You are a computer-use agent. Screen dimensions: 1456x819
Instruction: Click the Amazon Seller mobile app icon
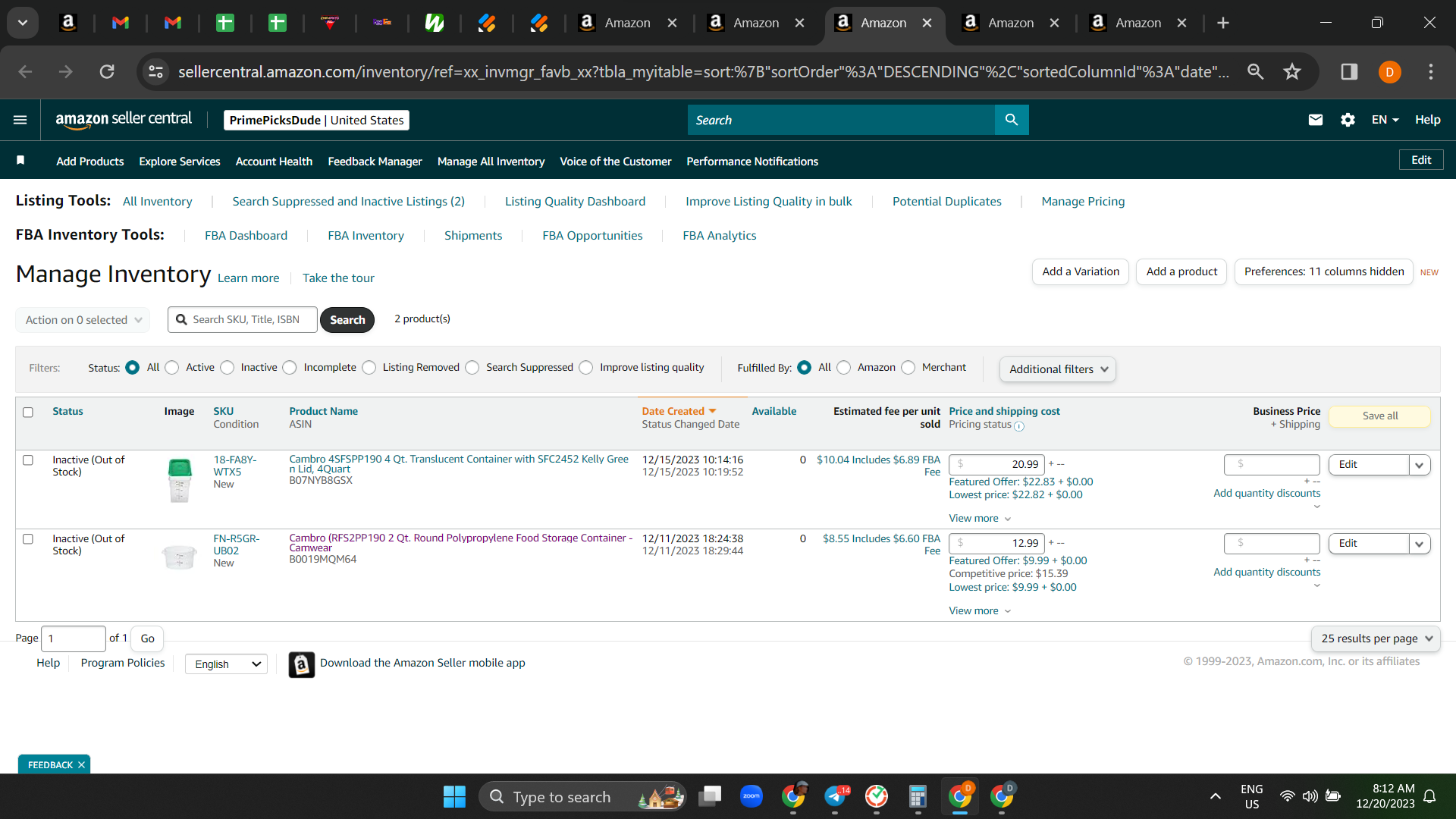click(301, 664)
